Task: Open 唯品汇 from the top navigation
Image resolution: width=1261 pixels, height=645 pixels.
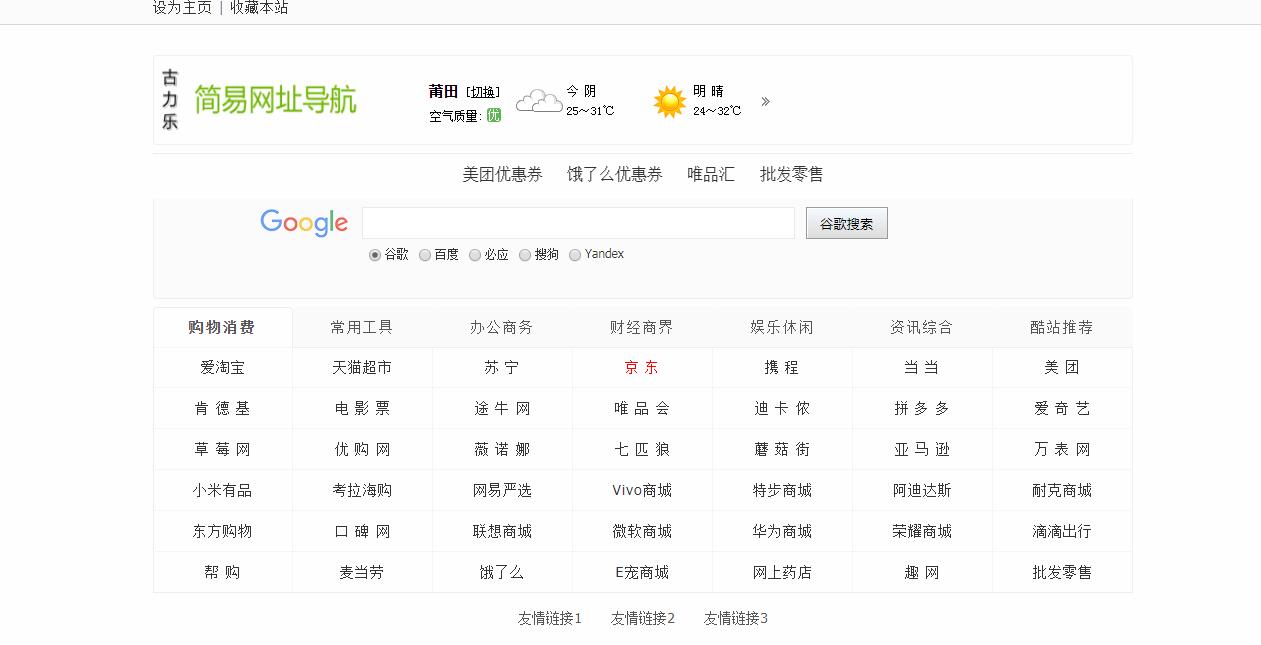Action: click(x=710, y=173)
